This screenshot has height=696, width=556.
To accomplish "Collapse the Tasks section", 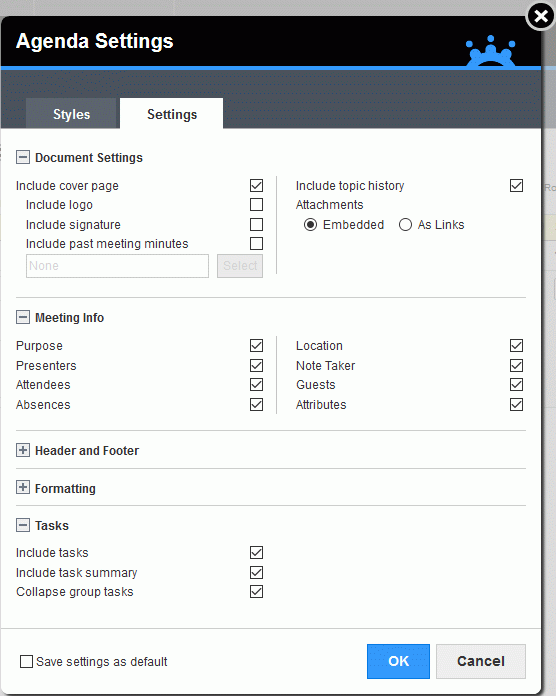I will click(x=23, y=525).
